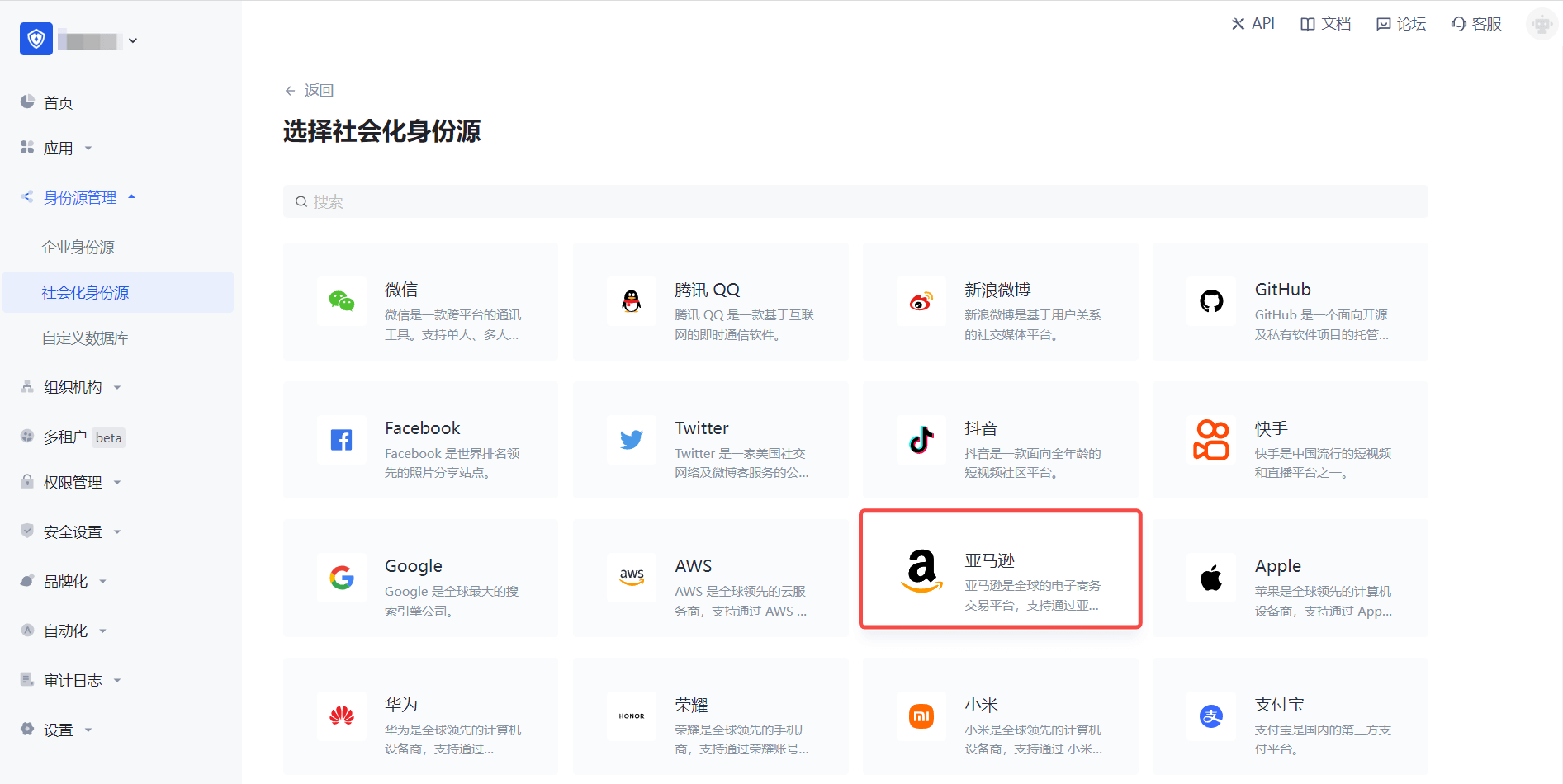
Task: Open 自定义数据库 in the sidebar
Action: click(x=85, y=338)
